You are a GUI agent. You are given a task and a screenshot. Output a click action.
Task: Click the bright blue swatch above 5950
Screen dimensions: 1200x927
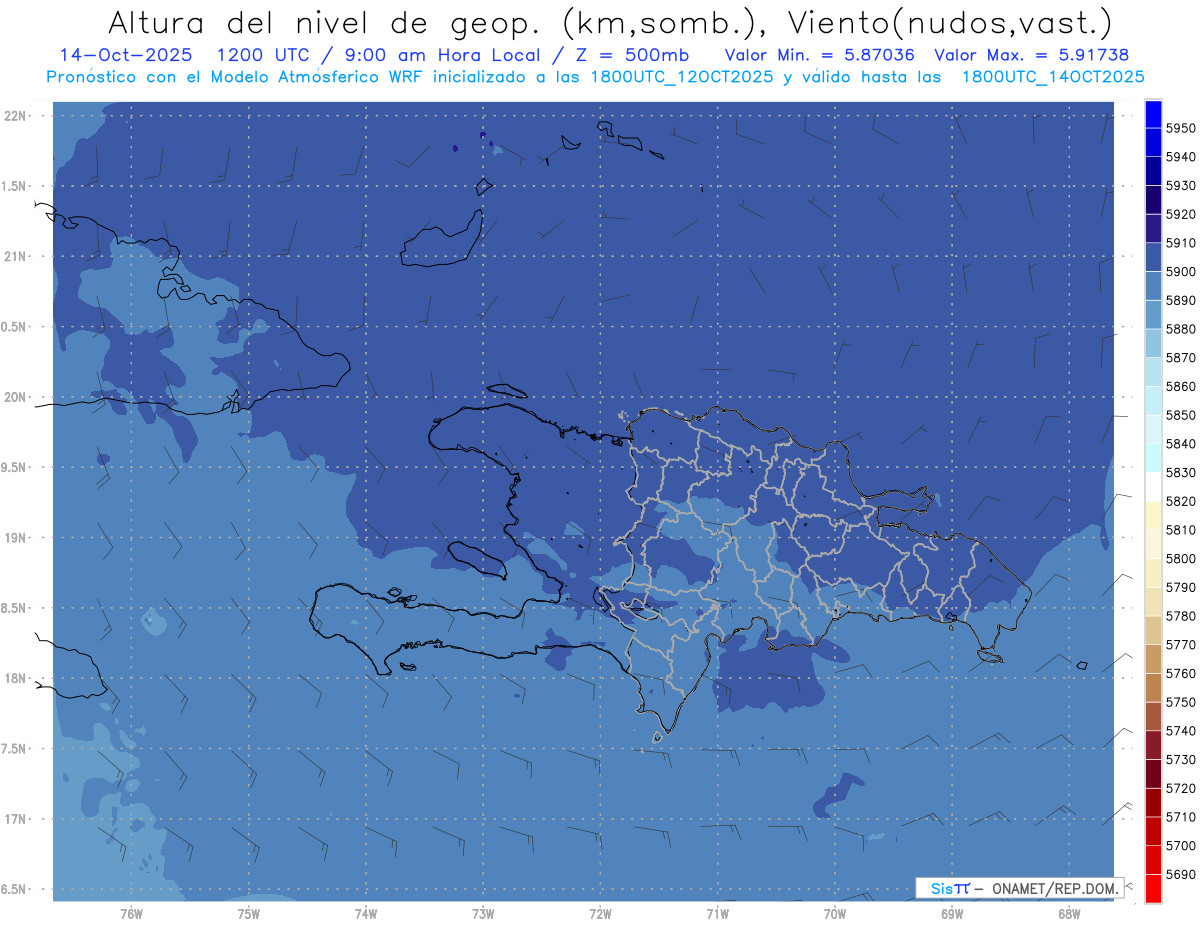(x=1153, y=113)
